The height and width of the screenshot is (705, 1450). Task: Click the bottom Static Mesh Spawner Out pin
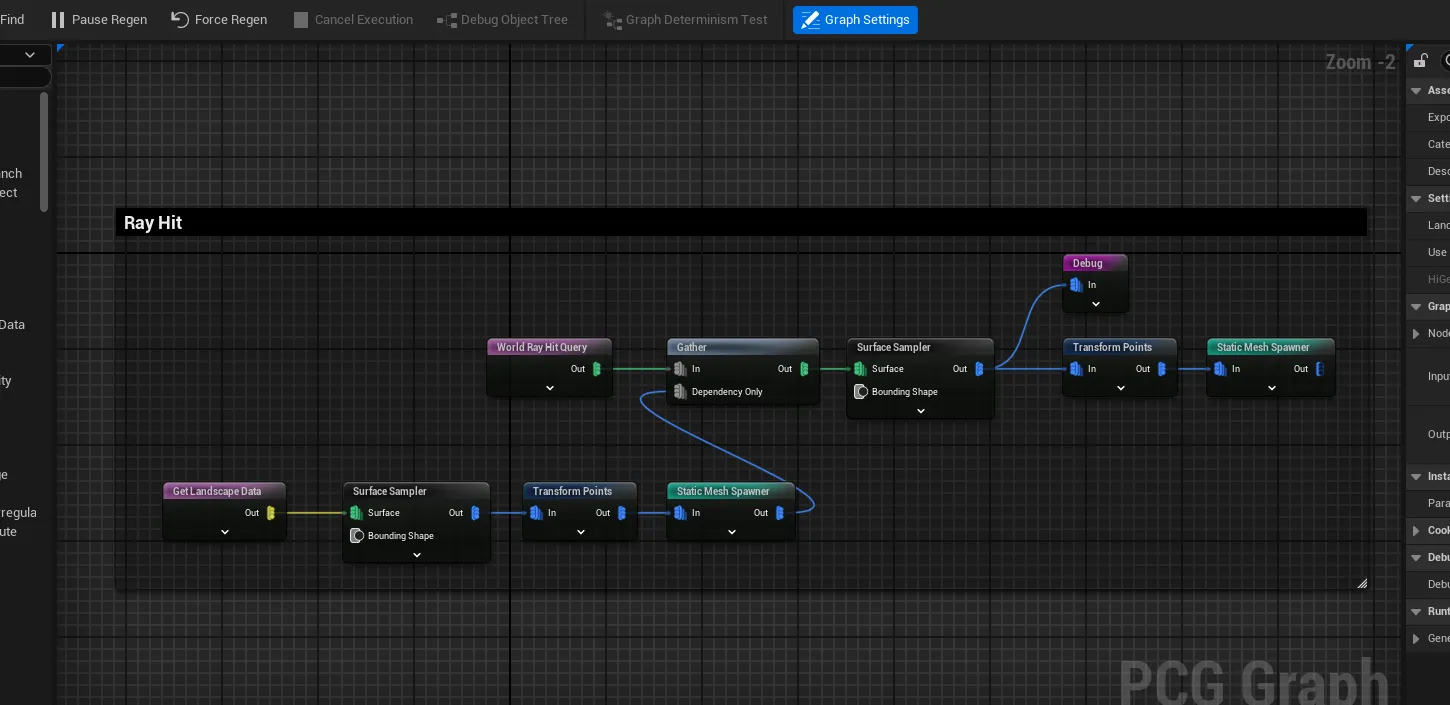pyautogui.click(x=780, y=513)
